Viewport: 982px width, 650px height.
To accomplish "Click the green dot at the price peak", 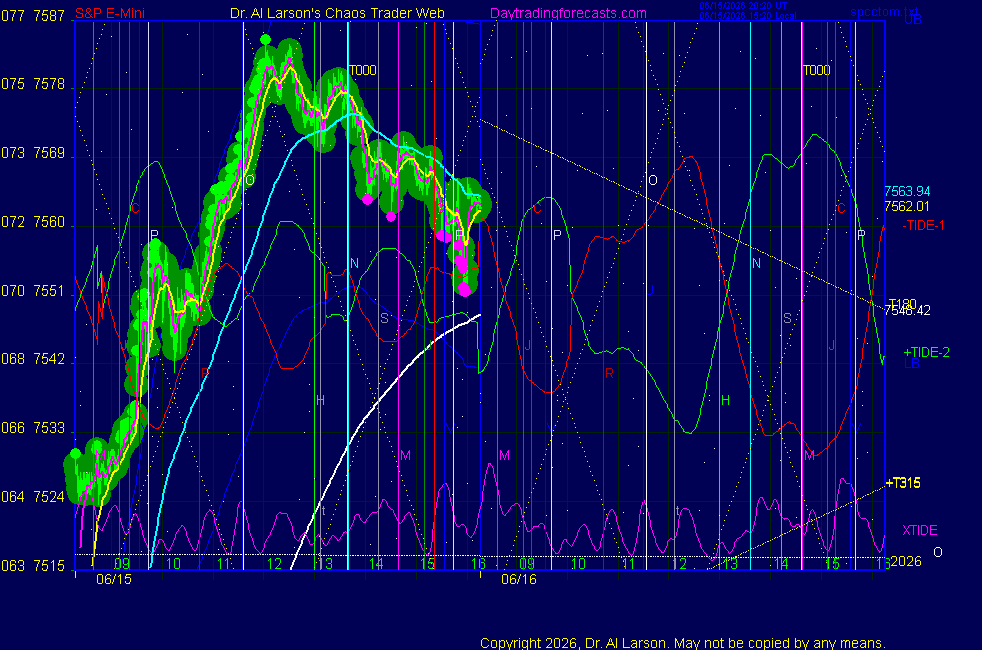I will [x=266, y=40].
